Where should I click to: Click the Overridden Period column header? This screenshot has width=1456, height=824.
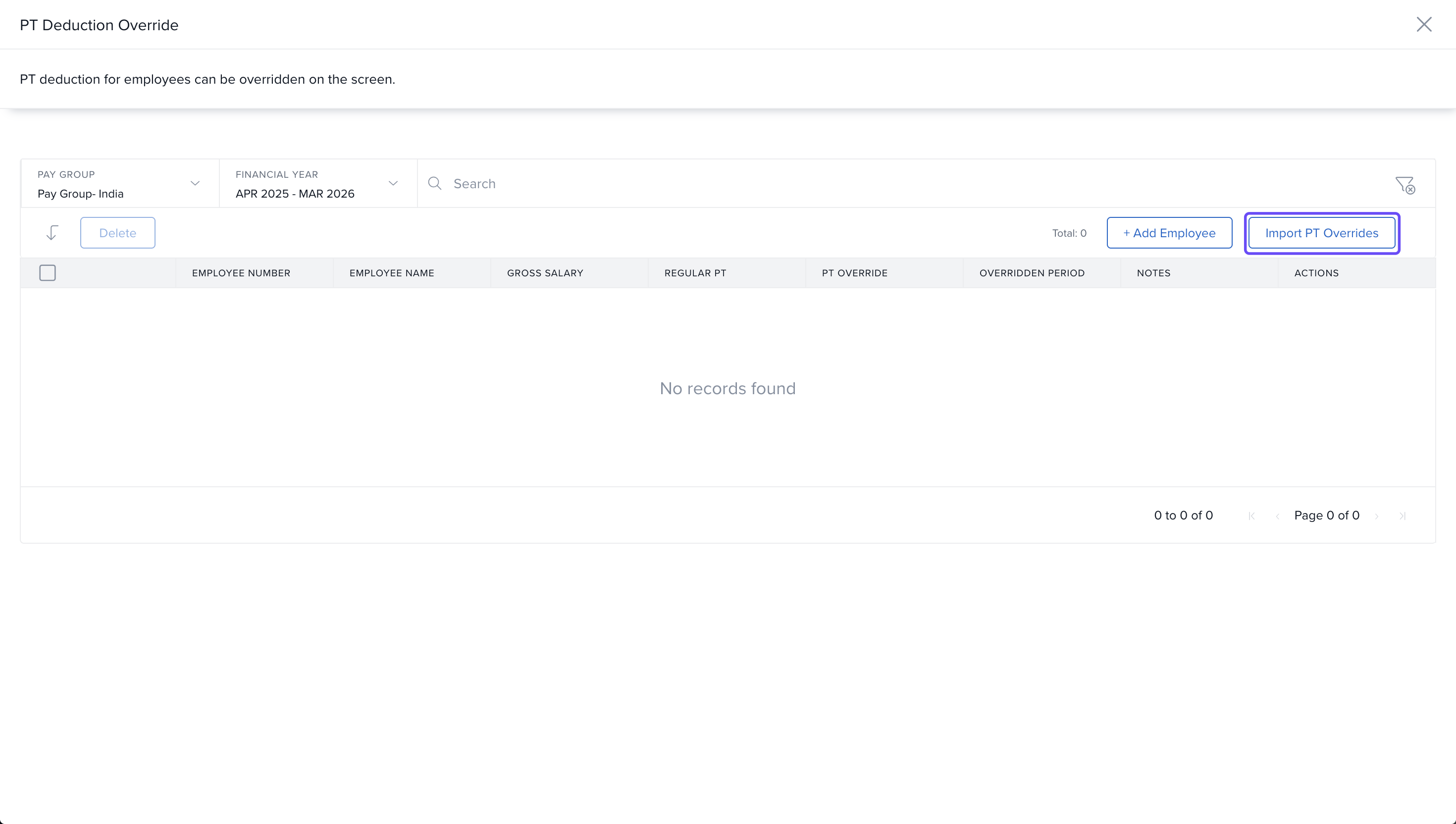(x=1032, y=273)
